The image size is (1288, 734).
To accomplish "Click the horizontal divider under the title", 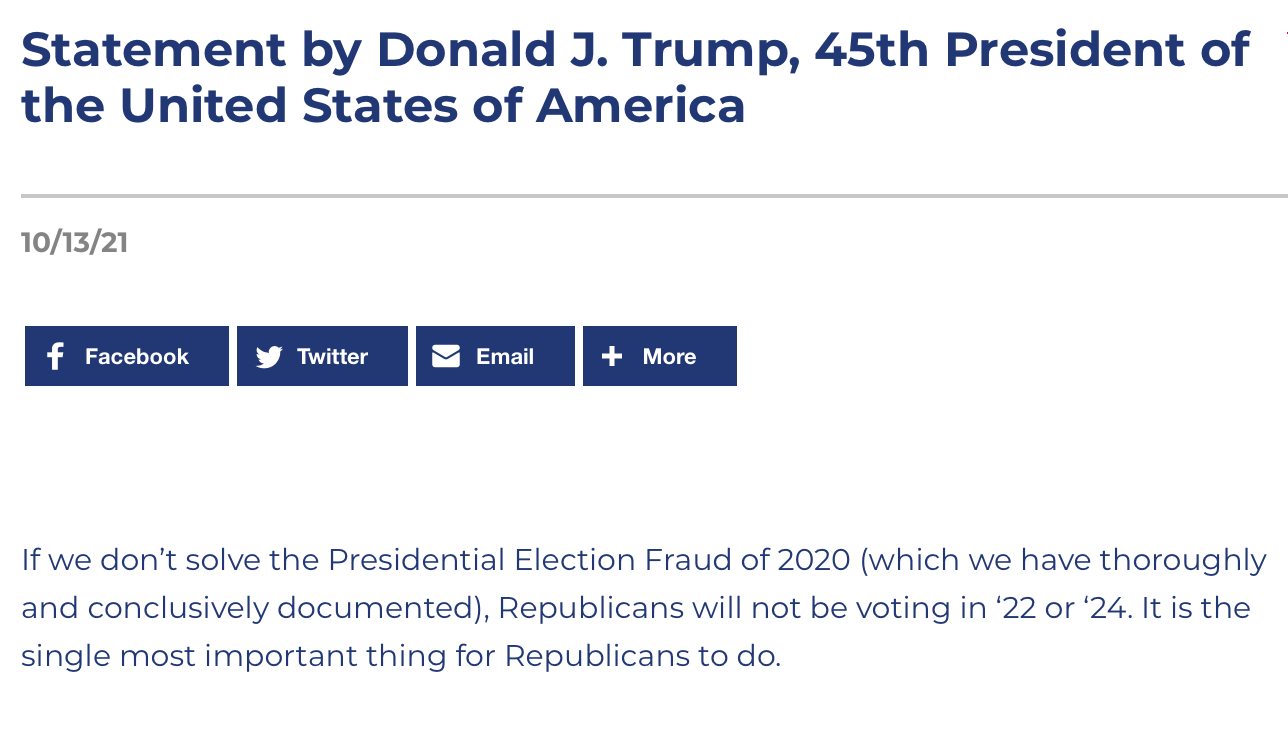I will pyautogui.click(x=654, y=196).
